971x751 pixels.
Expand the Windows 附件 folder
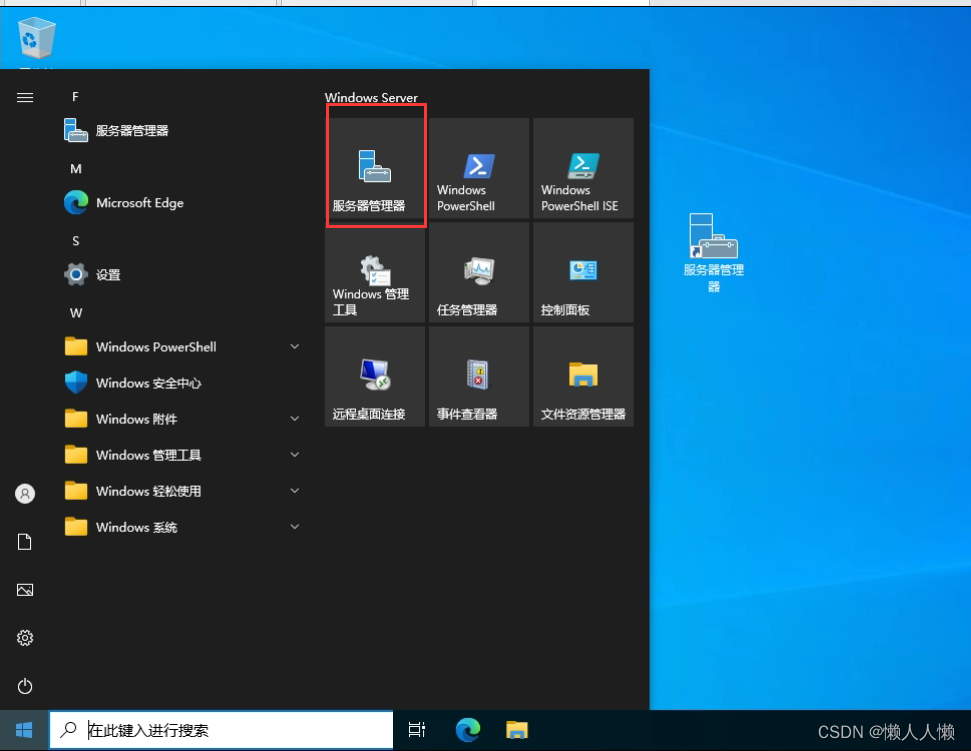click(x=294, y=418)
